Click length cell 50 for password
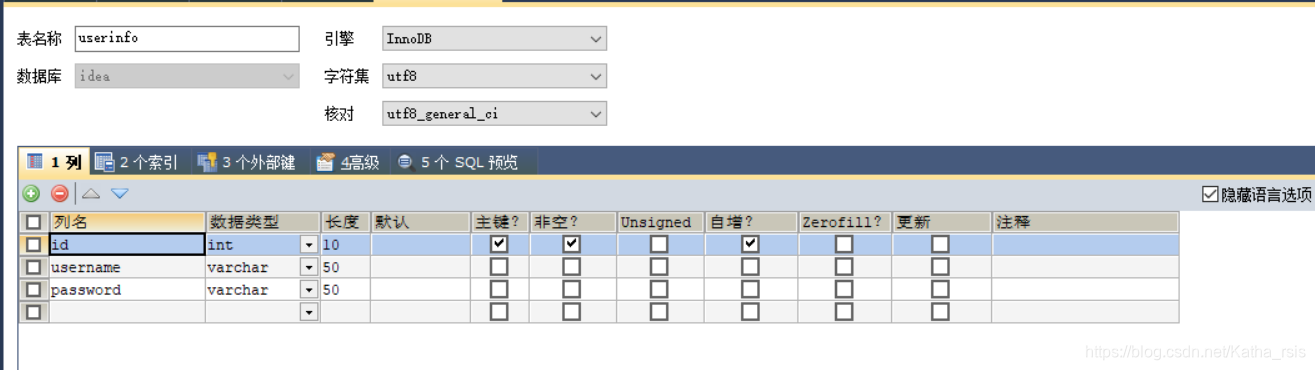 click(x=345, y=290)
